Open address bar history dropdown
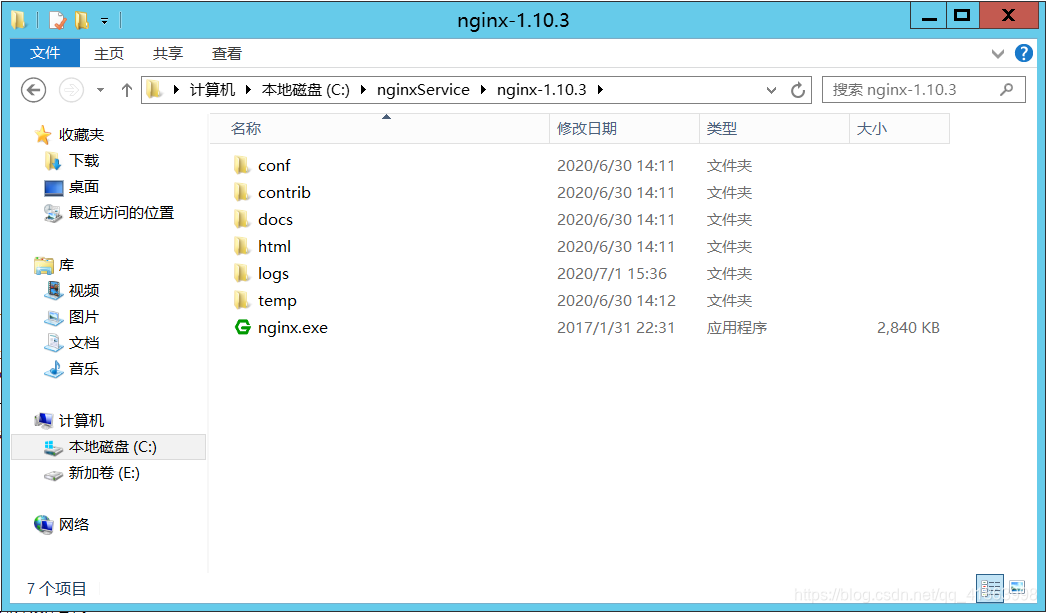 [771, 90]
